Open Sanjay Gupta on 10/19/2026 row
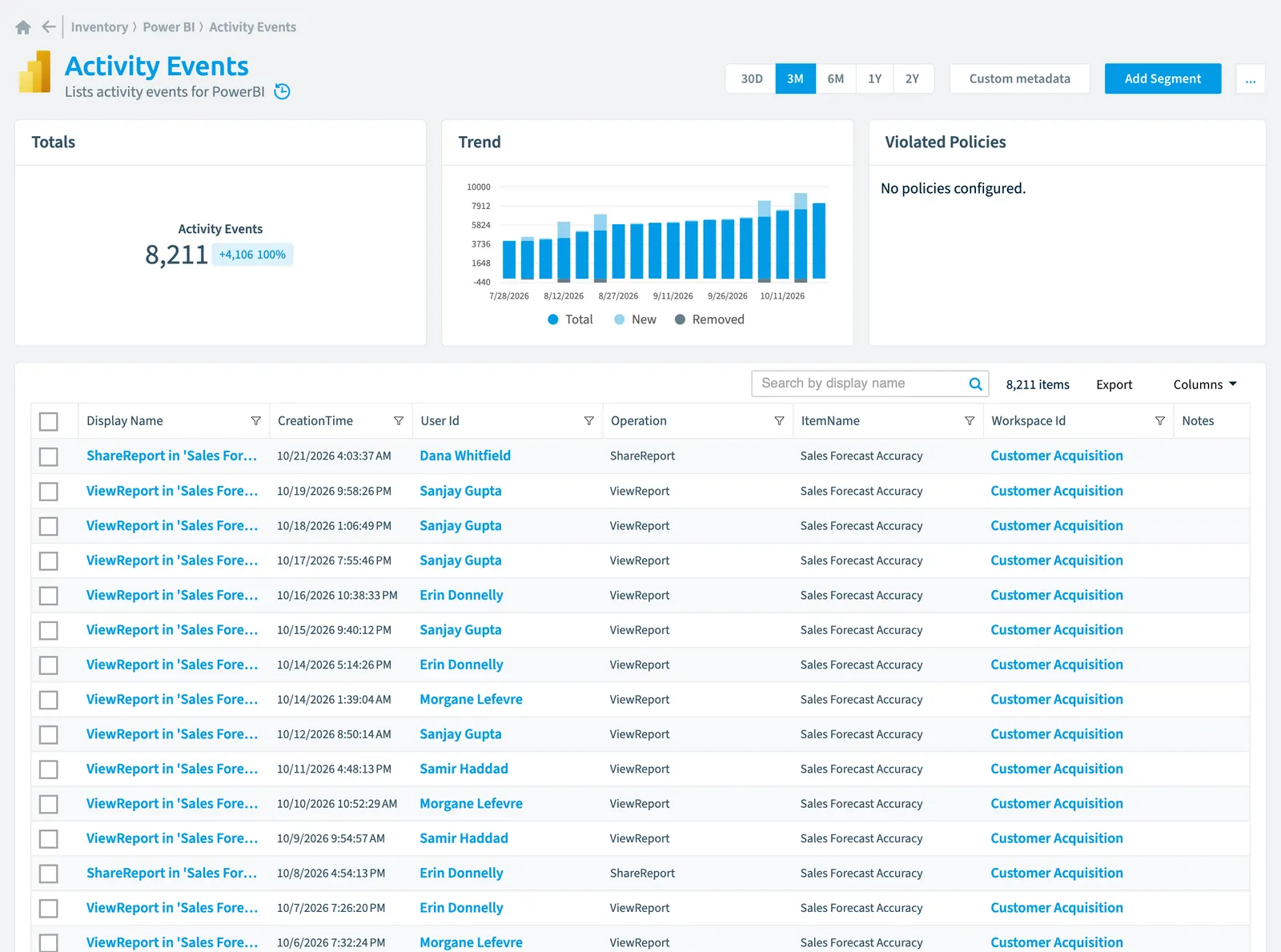The width and height of the screenshot is (1281, 952). pyautogui.click(x=460, y=491)
